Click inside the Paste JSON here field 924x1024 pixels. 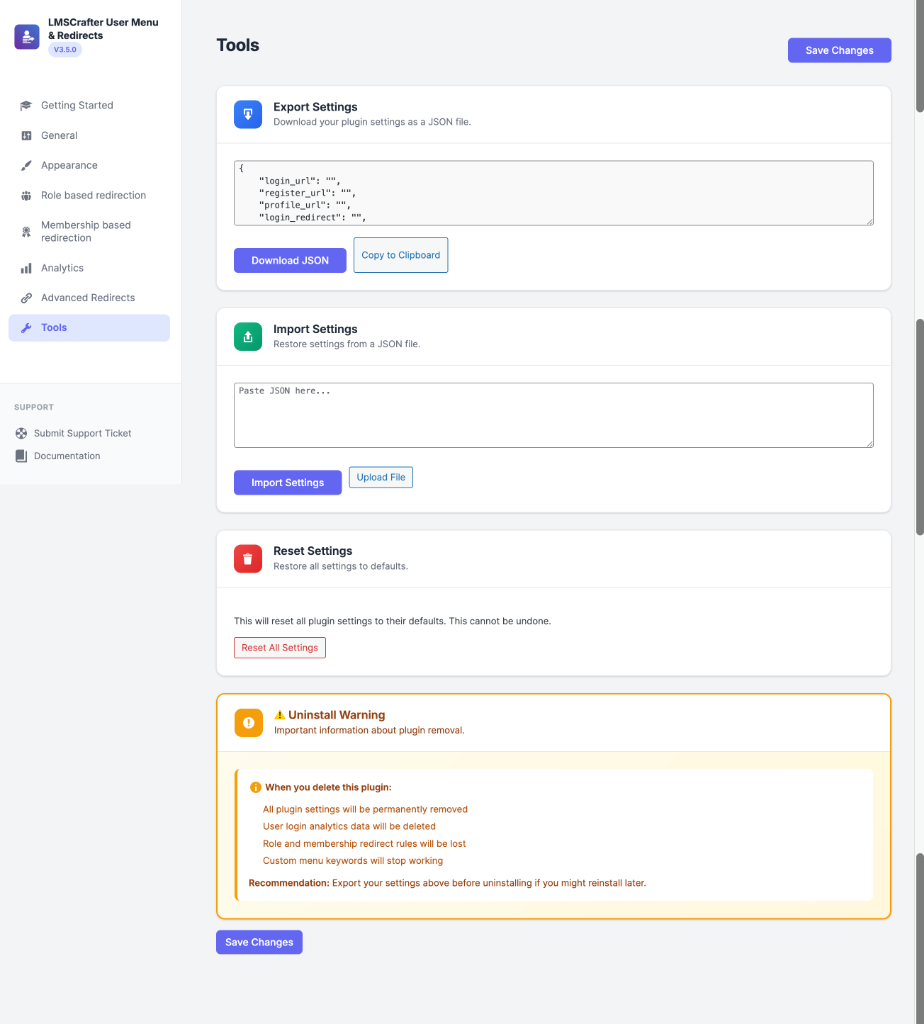(x=553, y=412)
